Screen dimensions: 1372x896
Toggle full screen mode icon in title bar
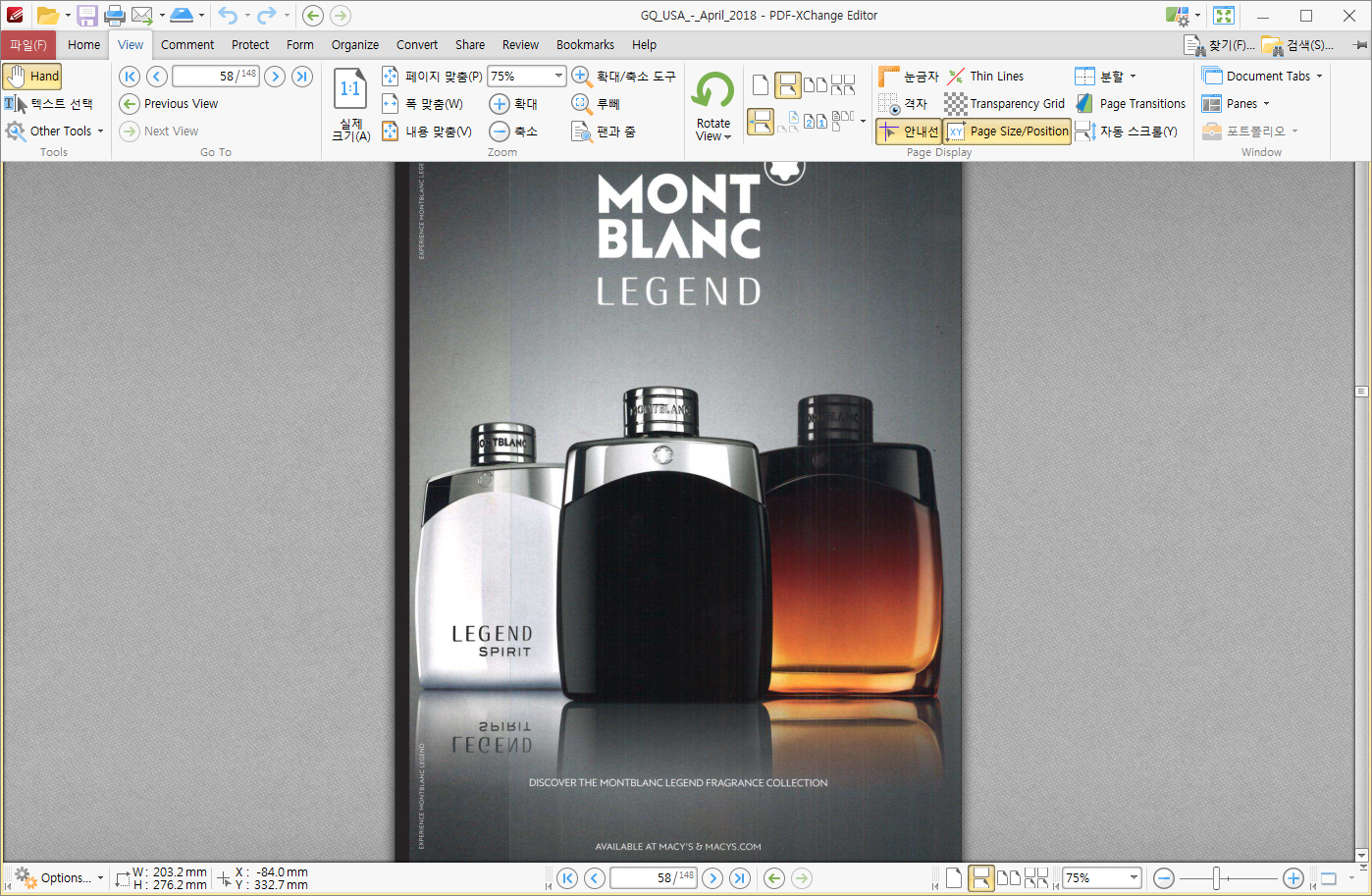[1223, 15]
